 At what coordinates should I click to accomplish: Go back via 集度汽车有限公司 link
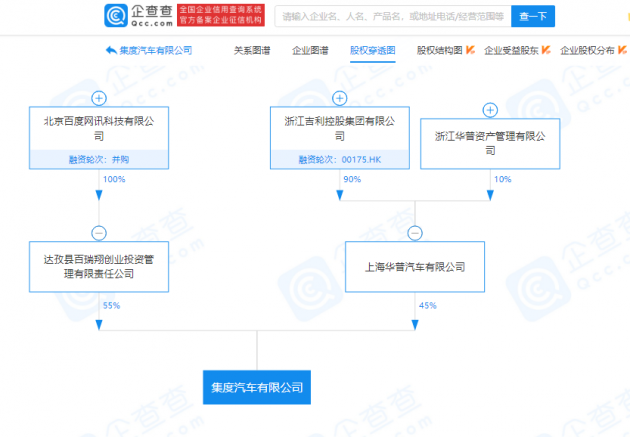156,51
